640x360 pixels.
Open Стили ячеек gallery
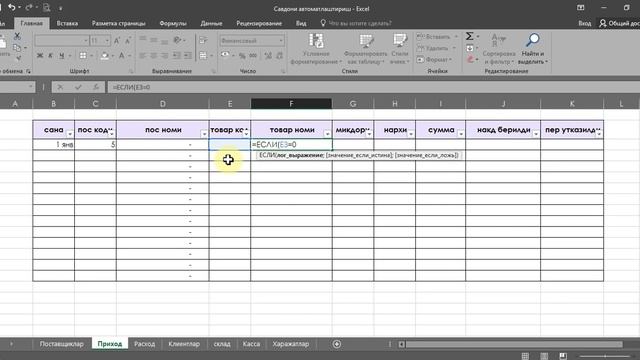tap(400, 49)
